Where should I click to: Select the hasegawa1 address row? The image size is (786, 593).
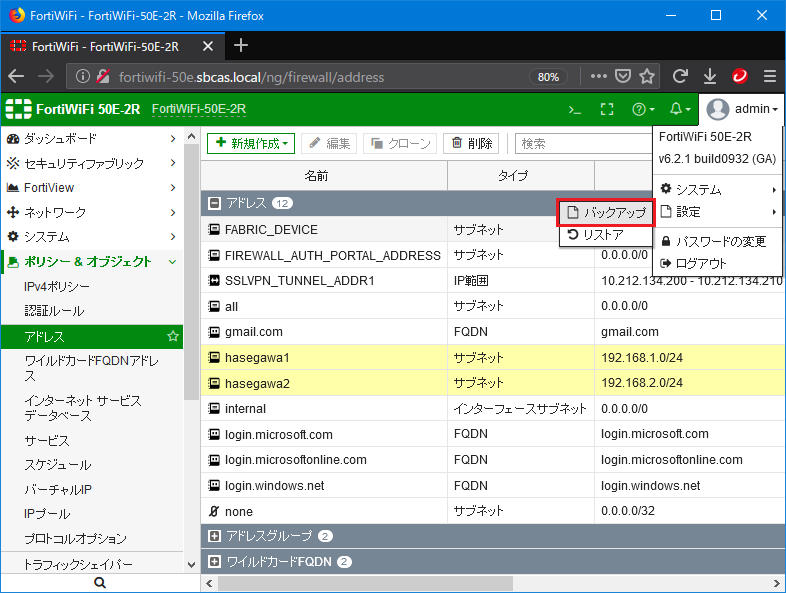[x=493, y=357]
